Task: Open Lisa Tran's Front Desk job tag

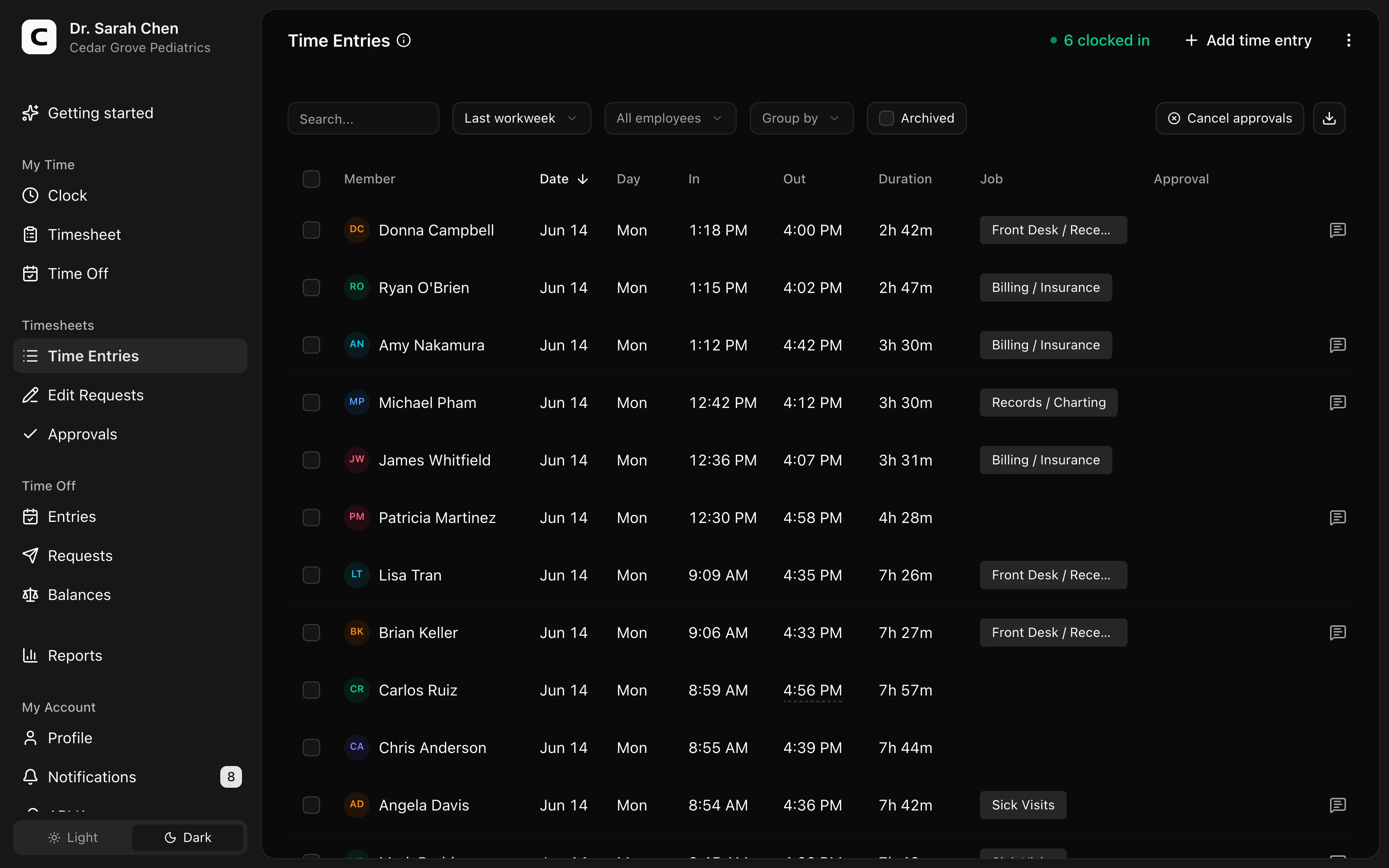Action: coord(1053,575)
